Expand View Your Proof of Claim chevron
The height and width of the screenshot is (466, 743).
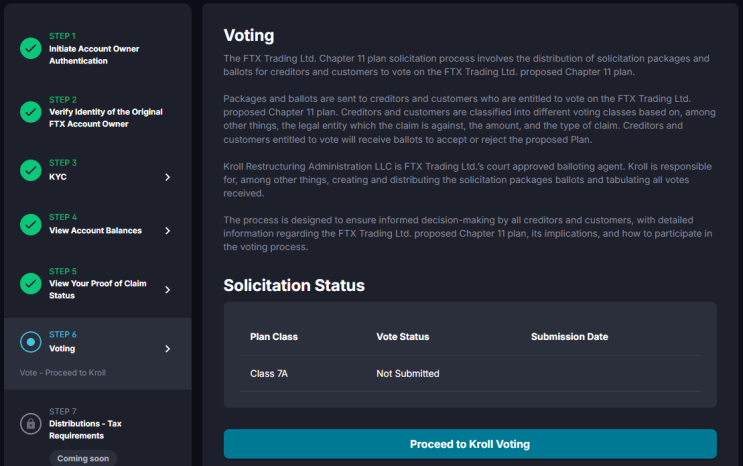click(x=167, y=290)
